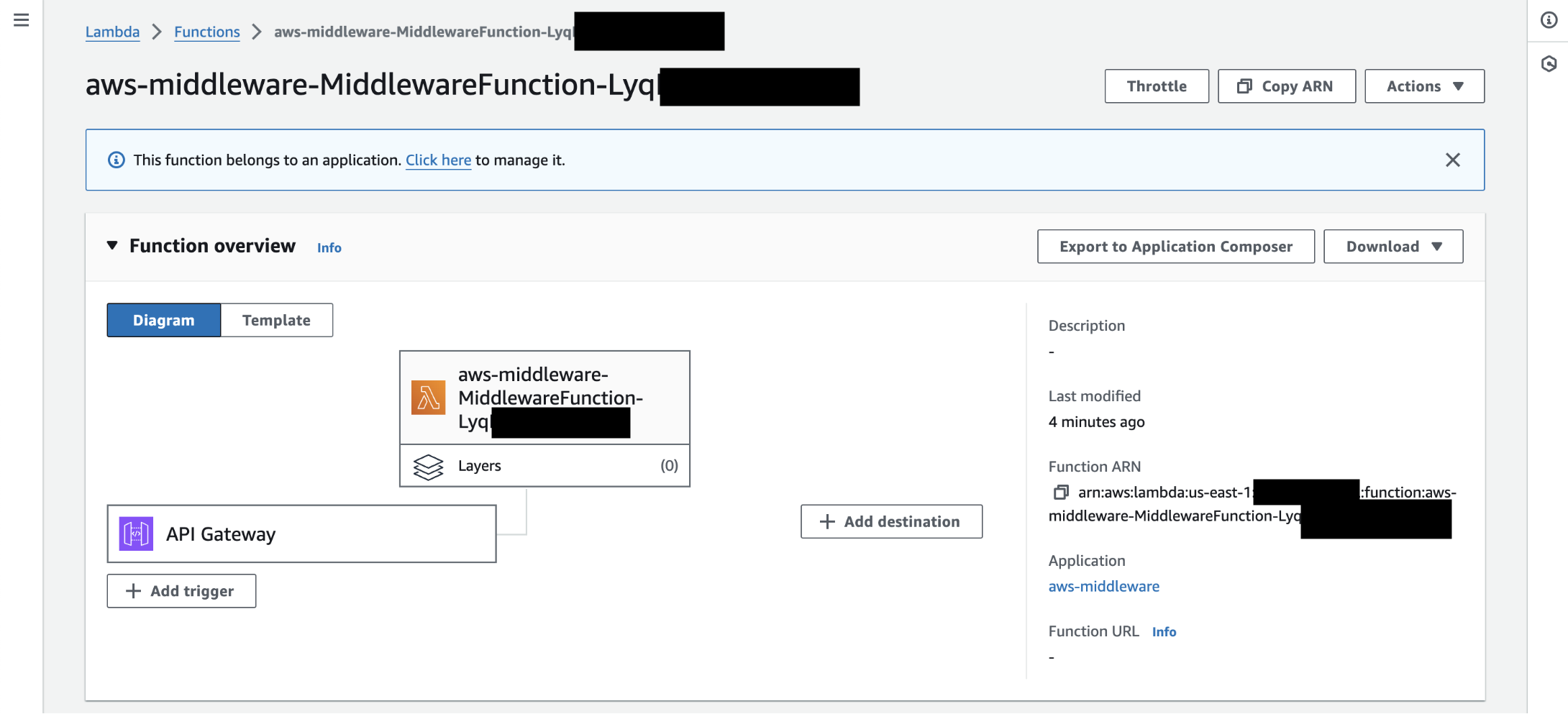Open the navigation sidebar hamburger menu
Screen dimensions: 1568x714
(x=20, y=20)
